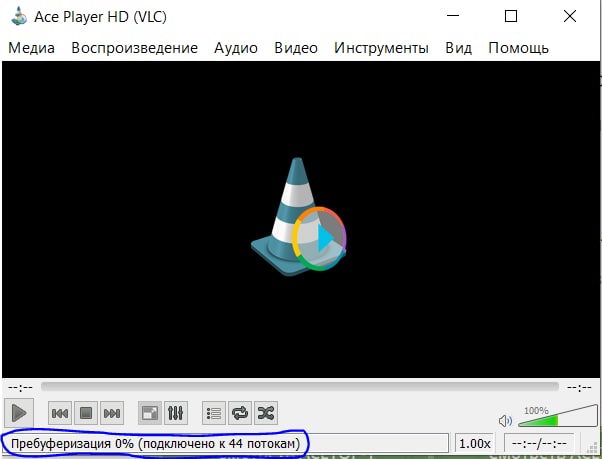Toggle loop repeat mode
The width and height of the screenshot is (602, 459).
pyautogui.click(x=240, y=413)
